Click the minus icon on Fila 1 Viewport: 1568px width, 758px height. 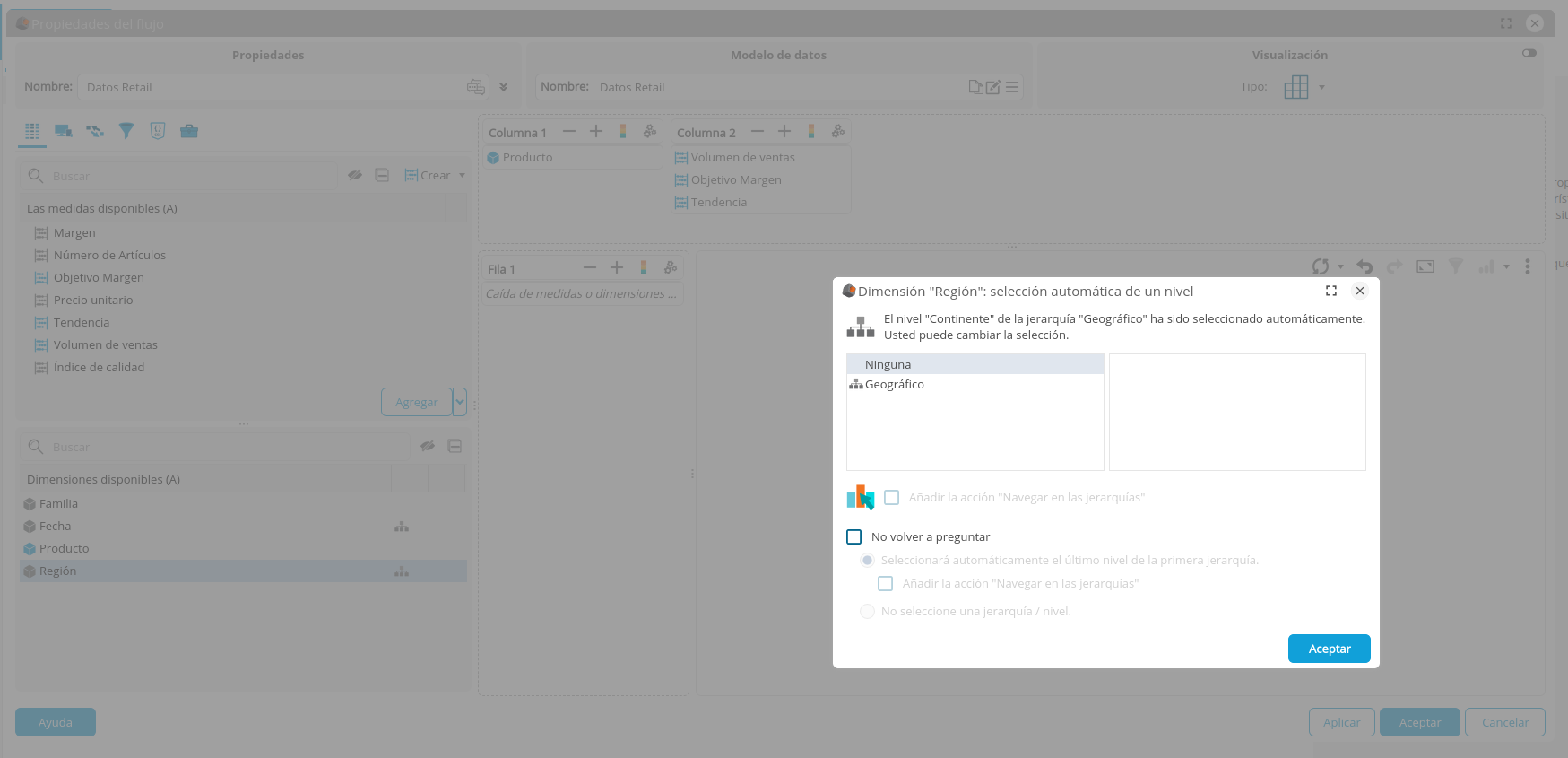click(589, 268)
